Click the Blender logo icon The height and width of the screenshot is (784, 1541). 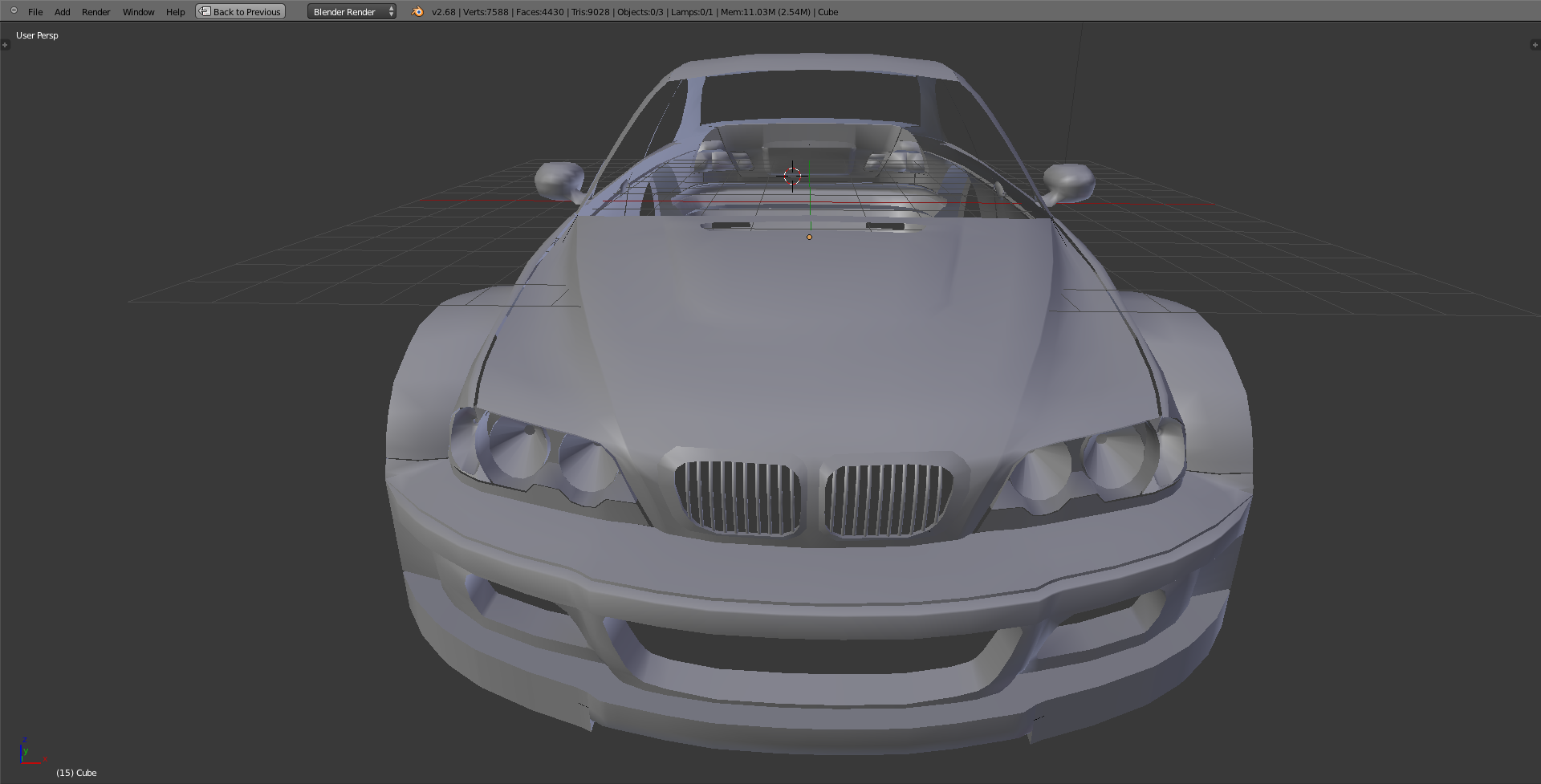[x=417, y=11]
